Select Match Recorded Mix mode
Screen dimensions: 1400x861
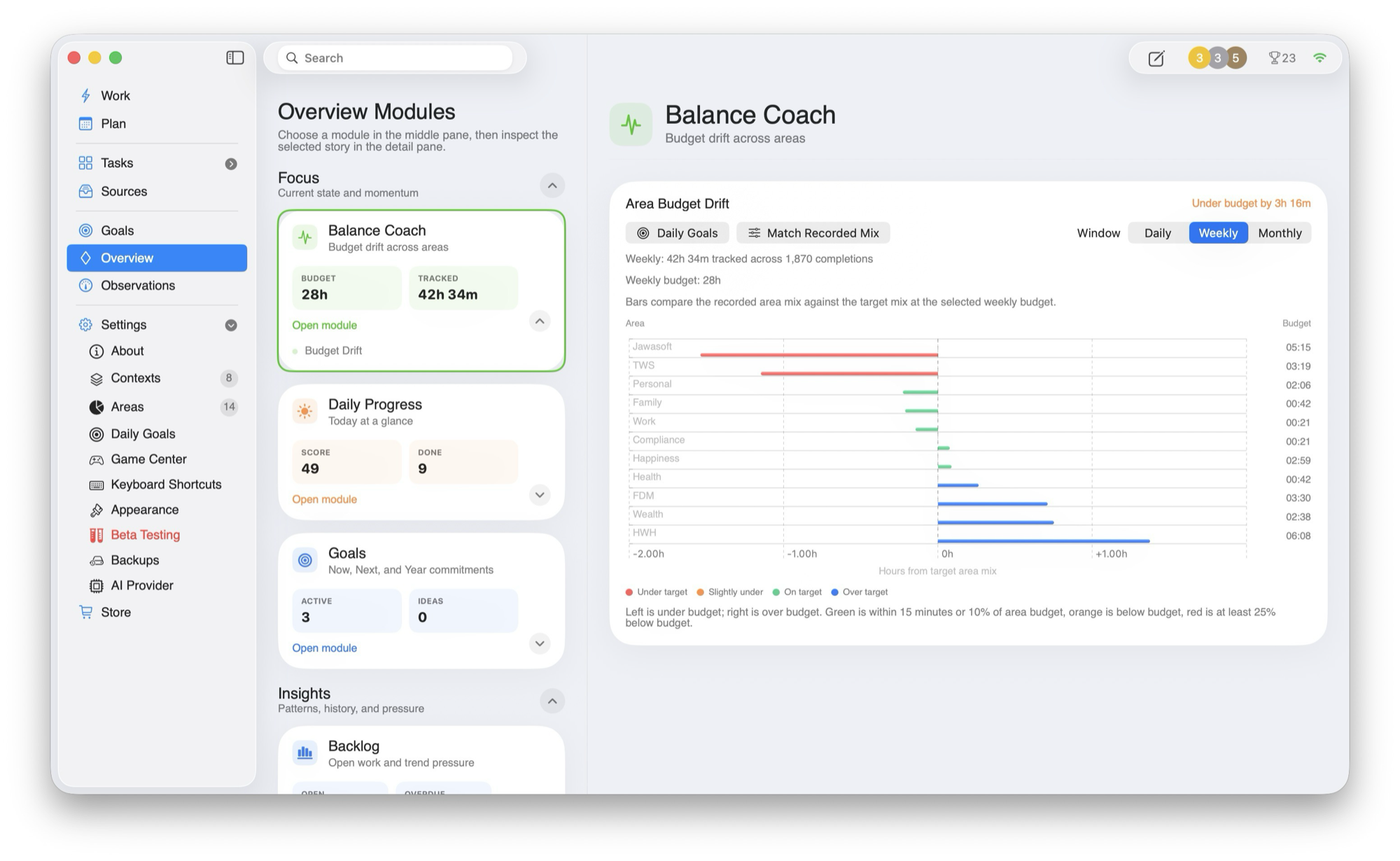click(x=813, y=233)
